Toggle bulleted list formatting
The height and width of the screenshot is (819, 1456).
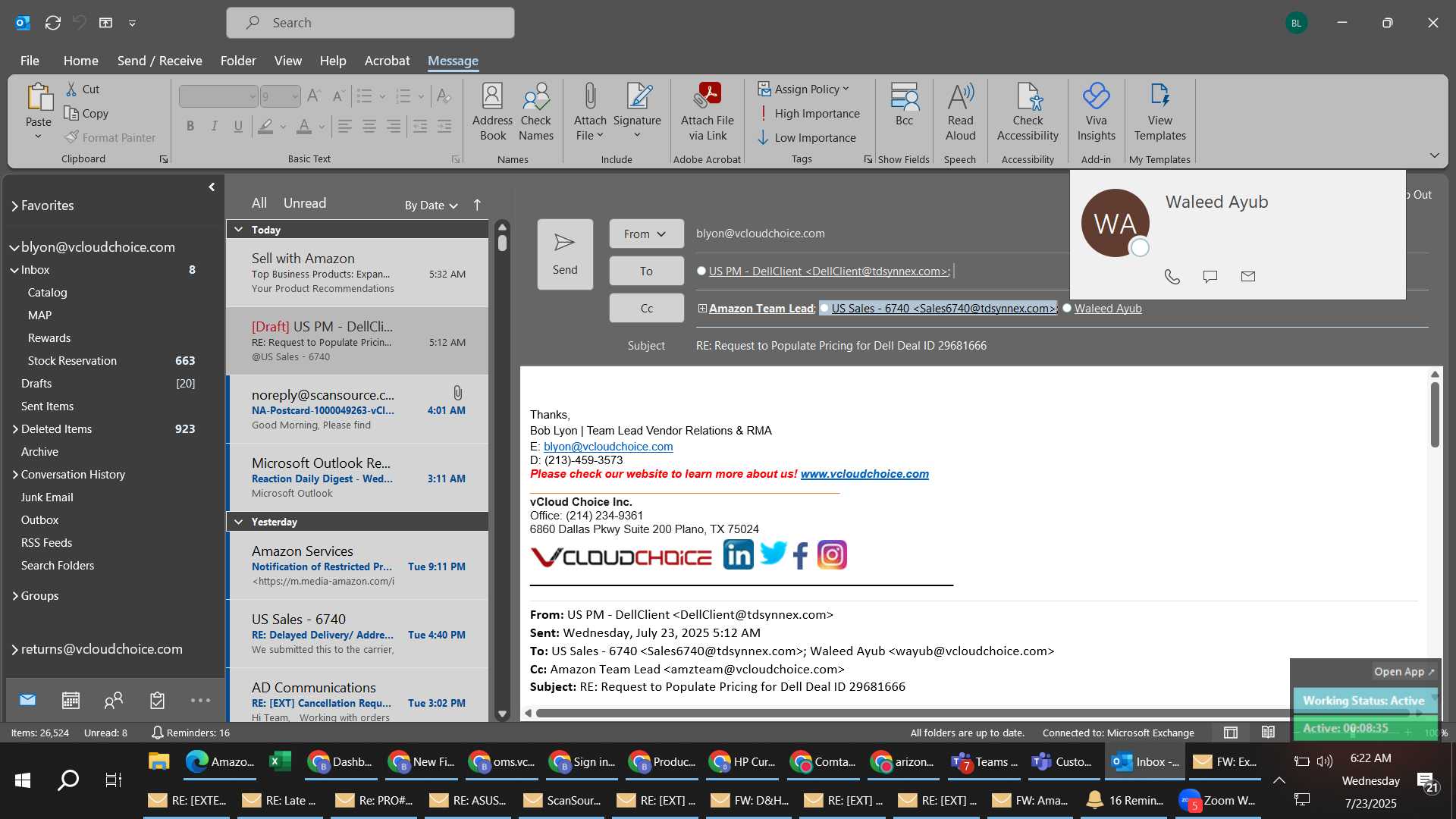point(365,96)
